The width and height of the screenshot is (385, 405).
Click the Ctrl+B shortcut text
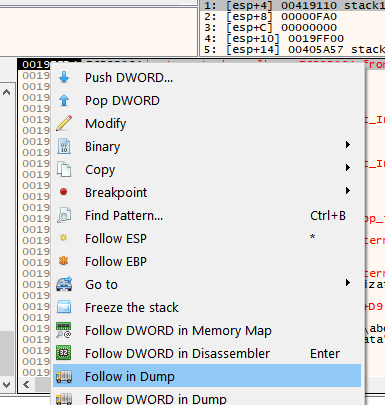pos(328,216)
